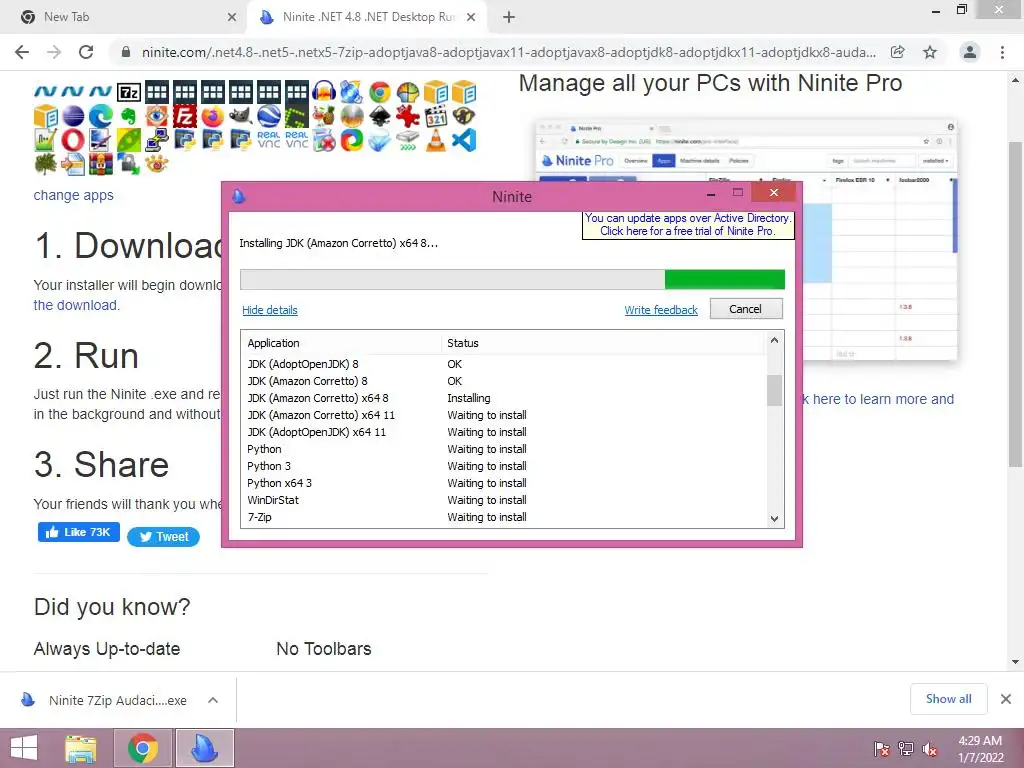The image size is (1024, 768).
Task: Reload the Ninite page
Action: (86, 52)
